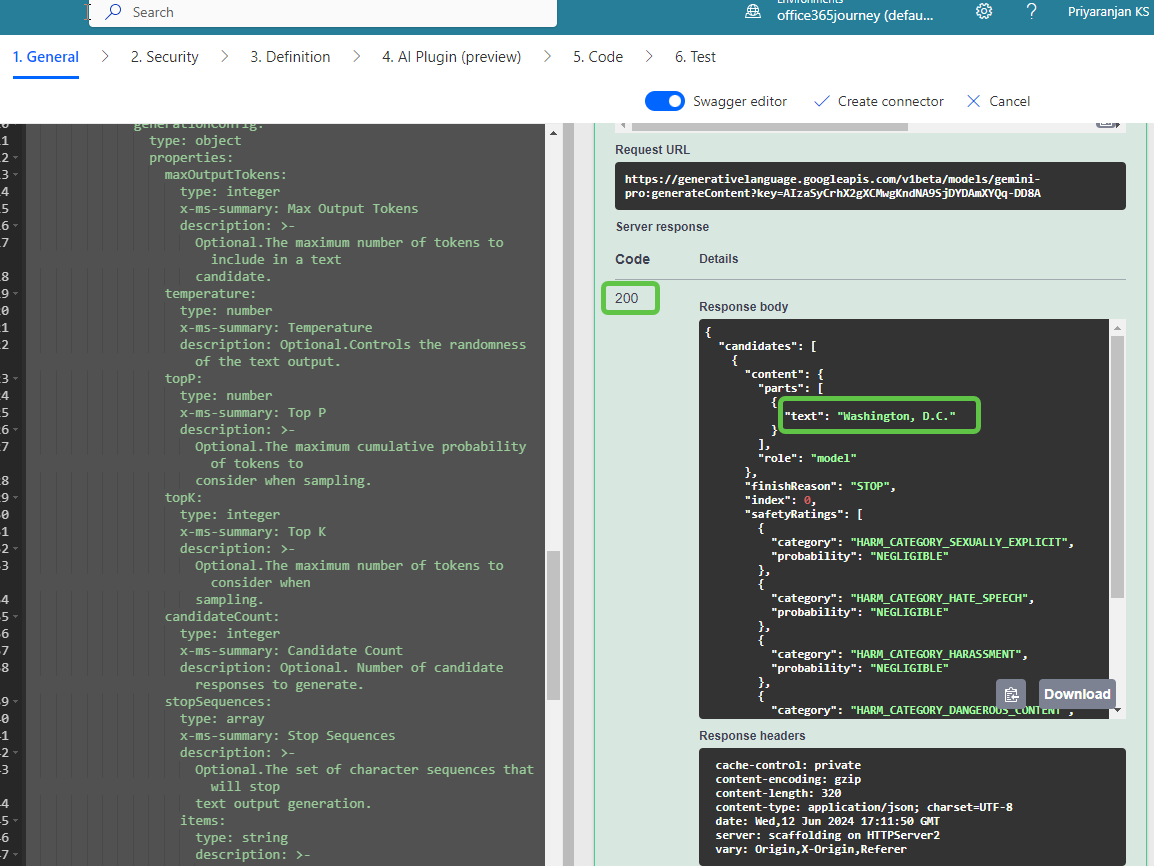Switch to the 2. Security tab
Image resolution: width=1154 pixels, height=866 pixels.
pos(164,57)
